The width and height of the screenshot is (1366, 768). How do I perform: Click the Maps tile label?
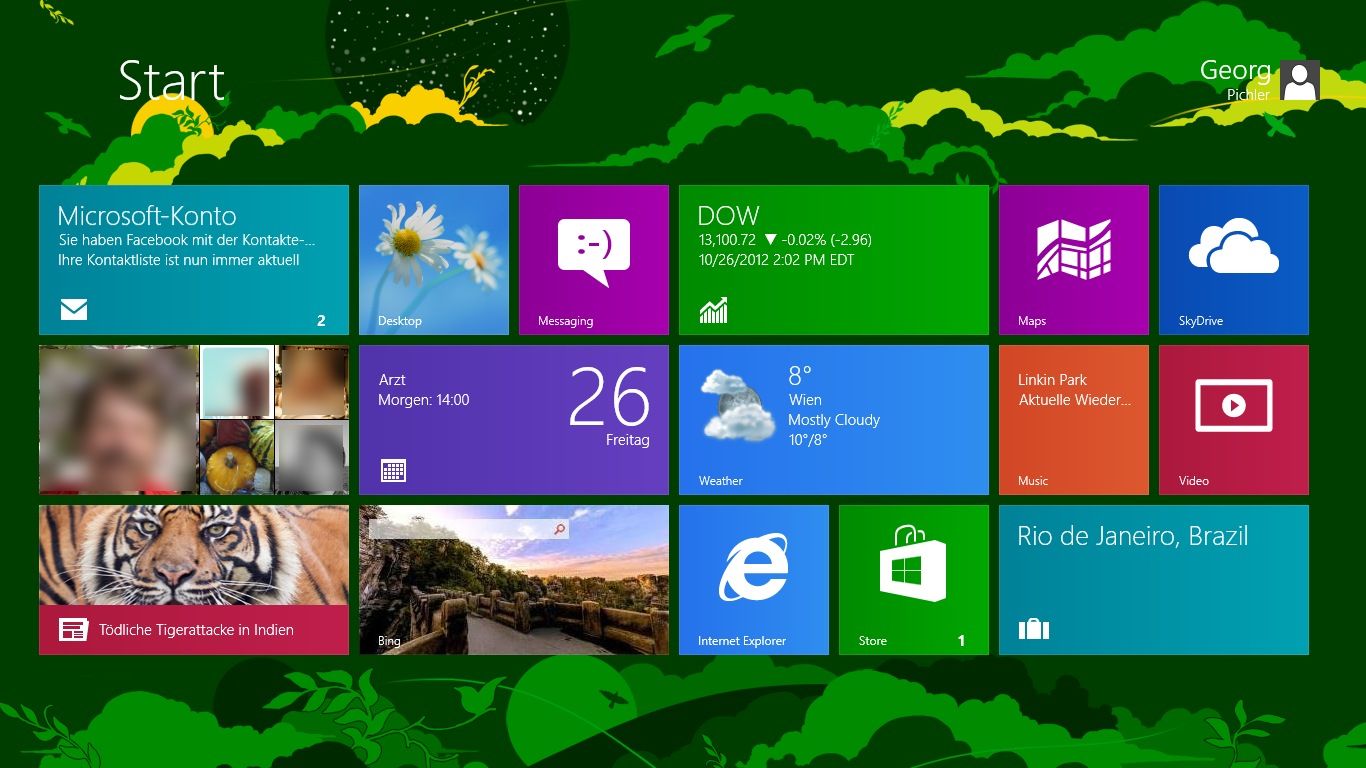click(1032, 321)
